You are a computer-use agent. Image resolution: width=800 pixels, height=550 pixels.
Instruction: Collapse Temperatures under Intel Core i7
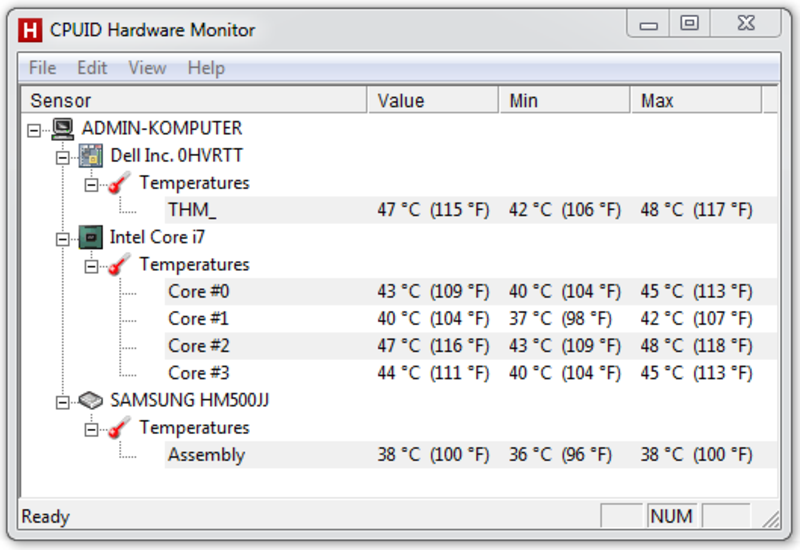91,266
